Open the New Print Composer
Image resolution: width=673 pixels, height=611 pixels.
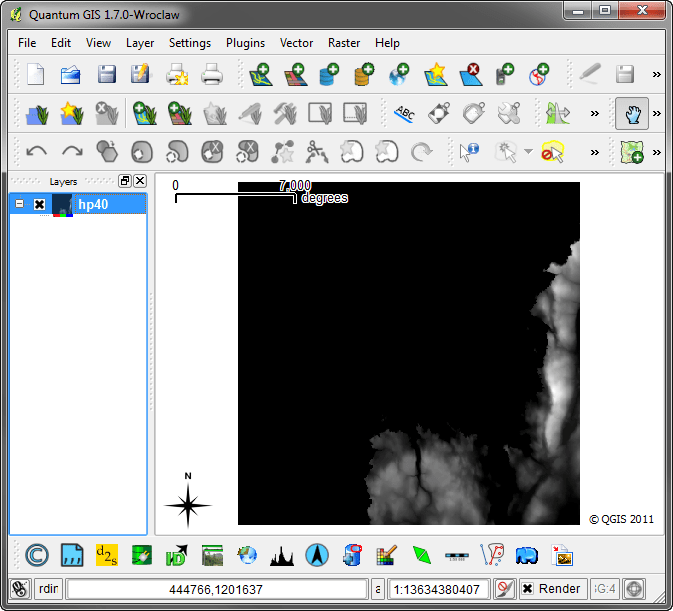pos(177,74)
